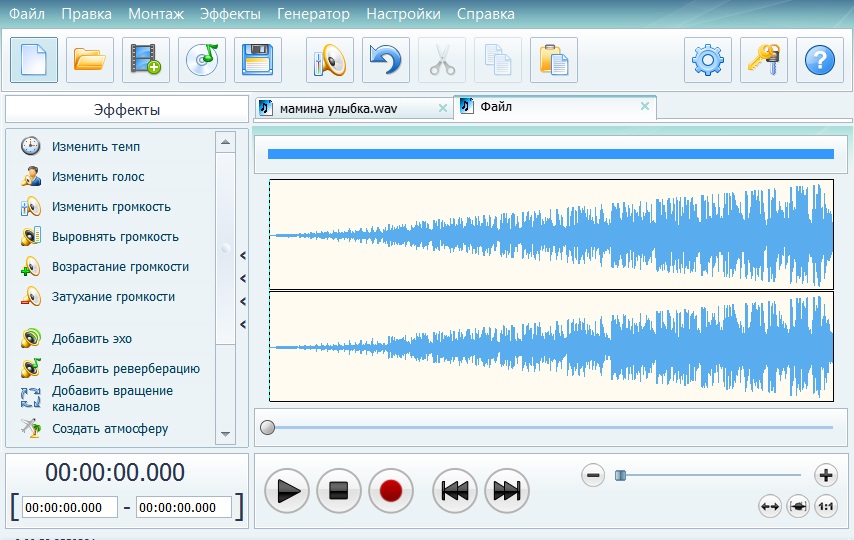This screenshot has height=540, width=854.
Task: Click the zoom slider handle
Action: [620, 475]
